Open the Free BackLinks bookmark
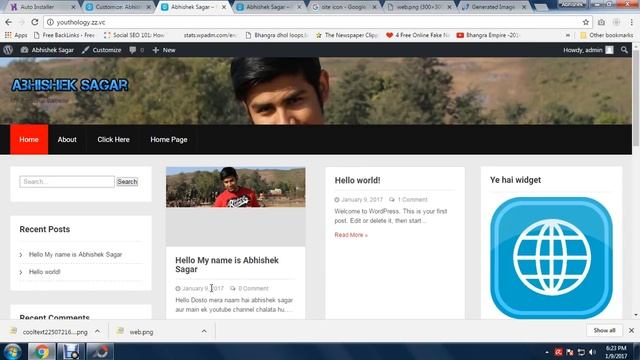 click(64, 35)
